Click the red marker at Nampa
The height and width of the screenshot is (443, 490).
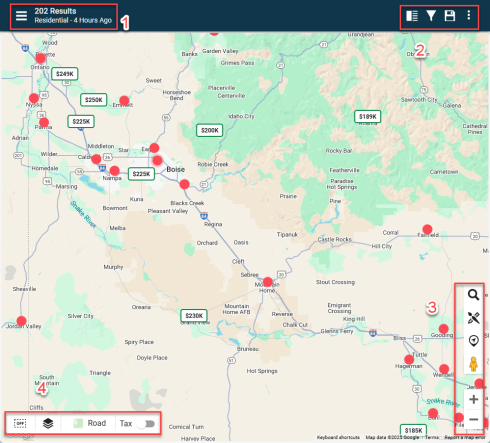115,171
